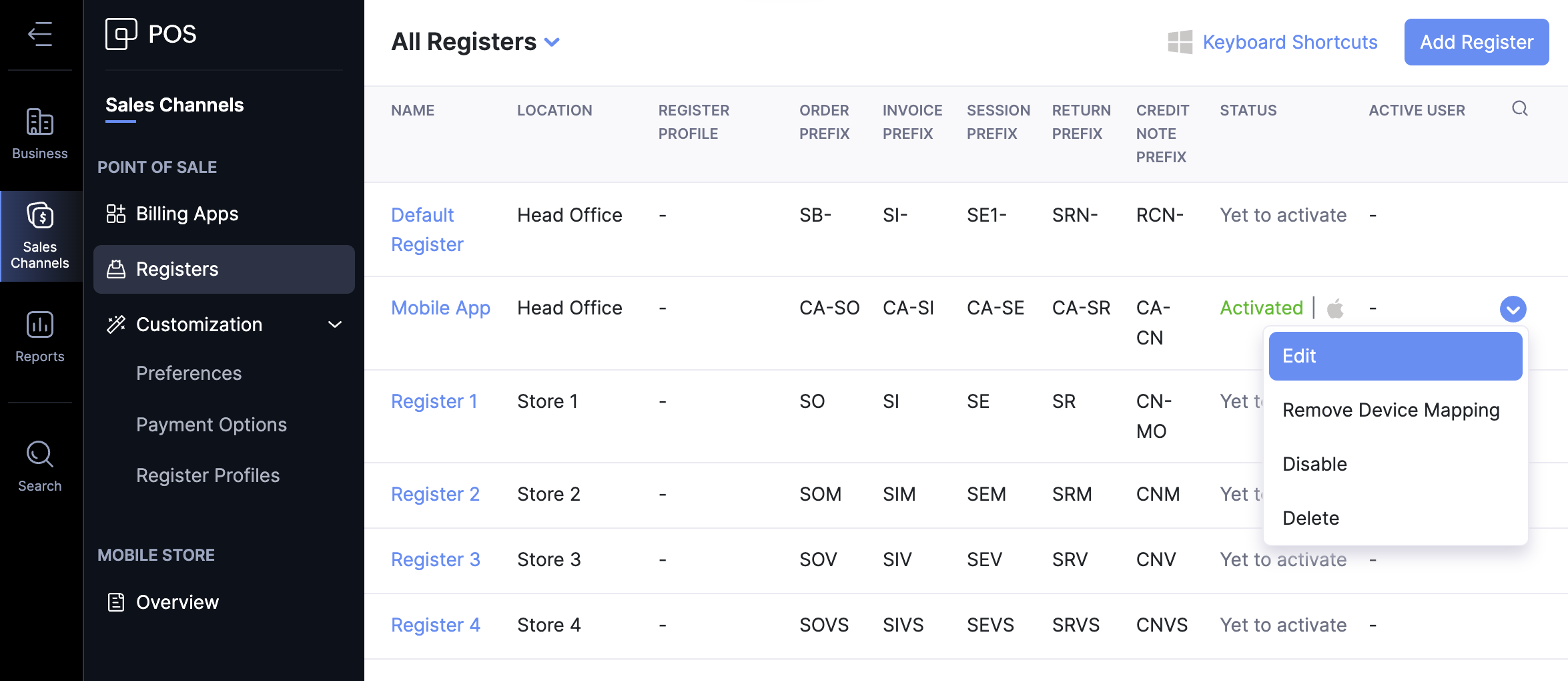Choose Edit from the row menu
This screenshot has height=681, width=1568.
click(x=1395, y=357)
